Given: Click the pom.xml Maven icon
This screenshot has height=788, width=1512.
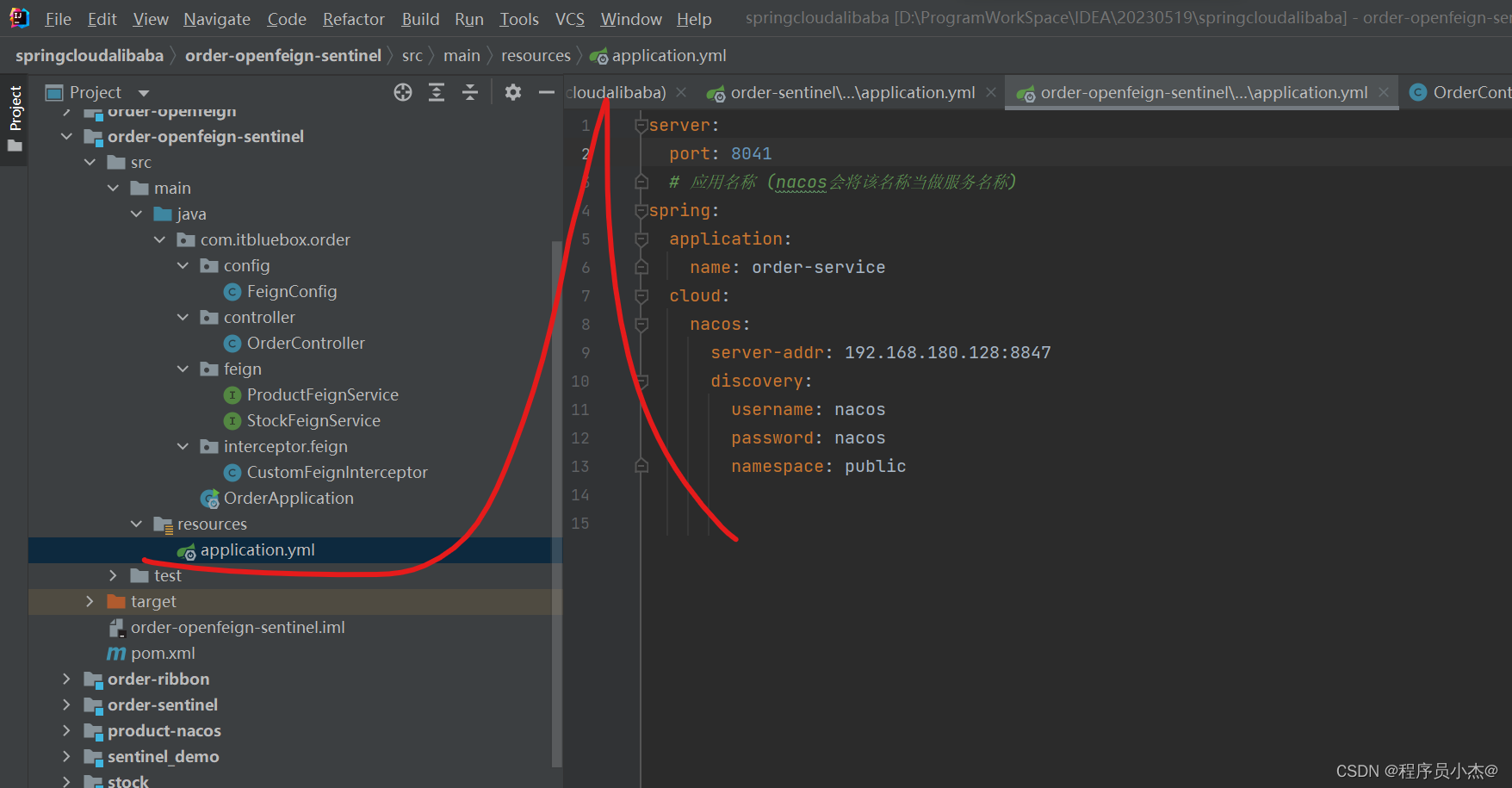Looking at the screenshot, I should click(116, 654).
